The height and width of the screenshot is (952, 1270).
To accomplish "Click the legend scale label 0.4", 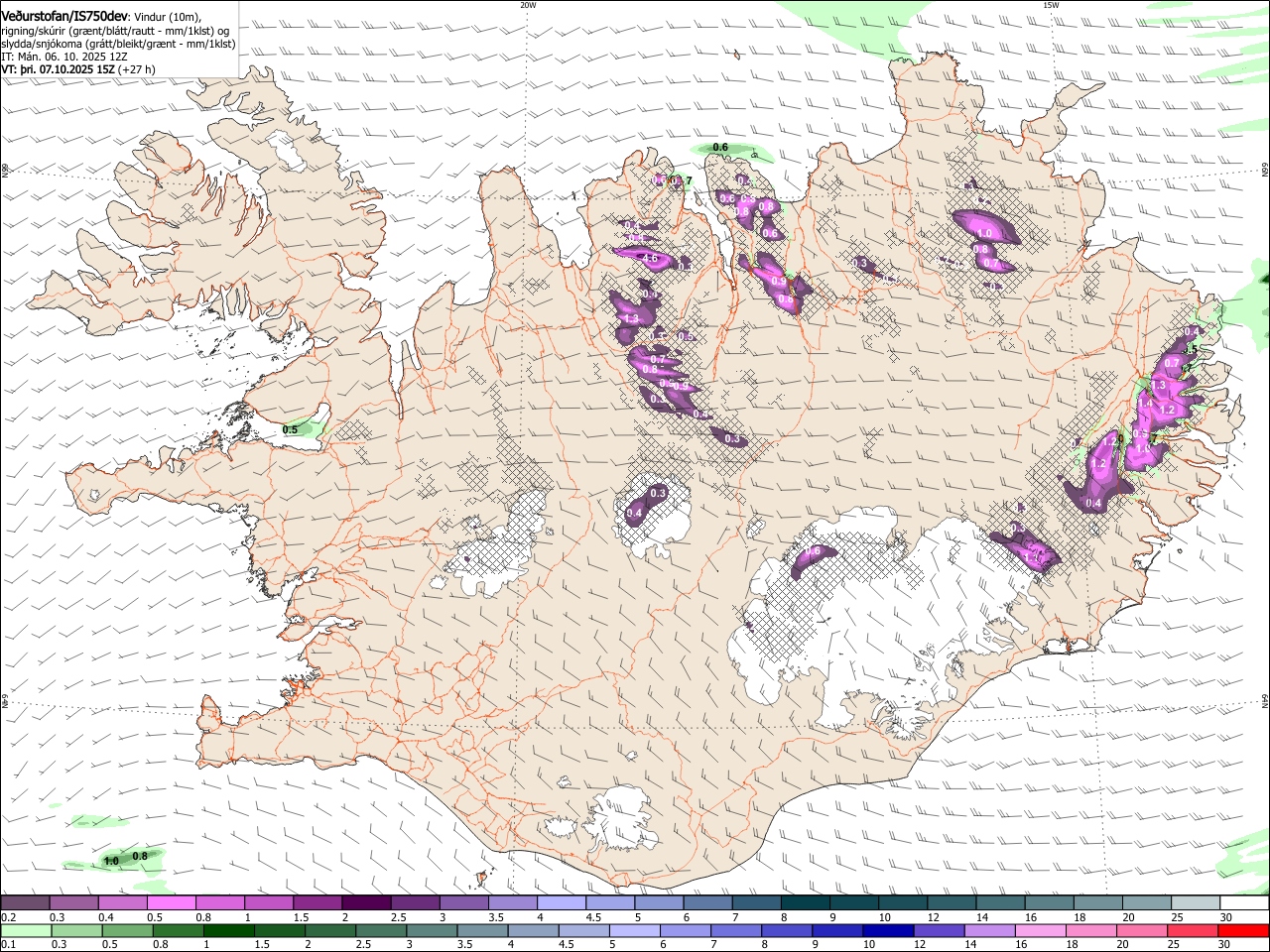I will pos(105,917).
